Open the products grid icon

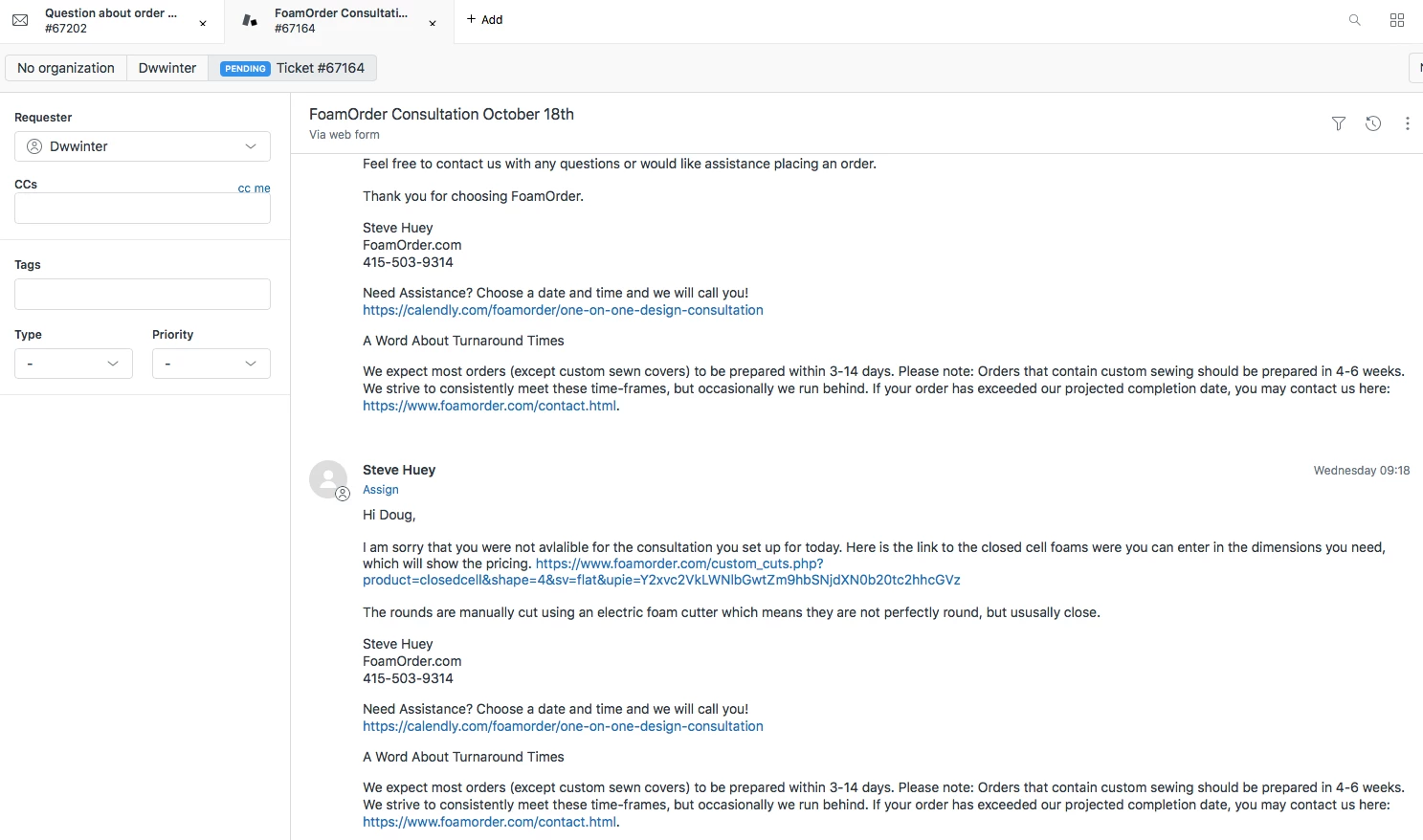point(1397,20)
